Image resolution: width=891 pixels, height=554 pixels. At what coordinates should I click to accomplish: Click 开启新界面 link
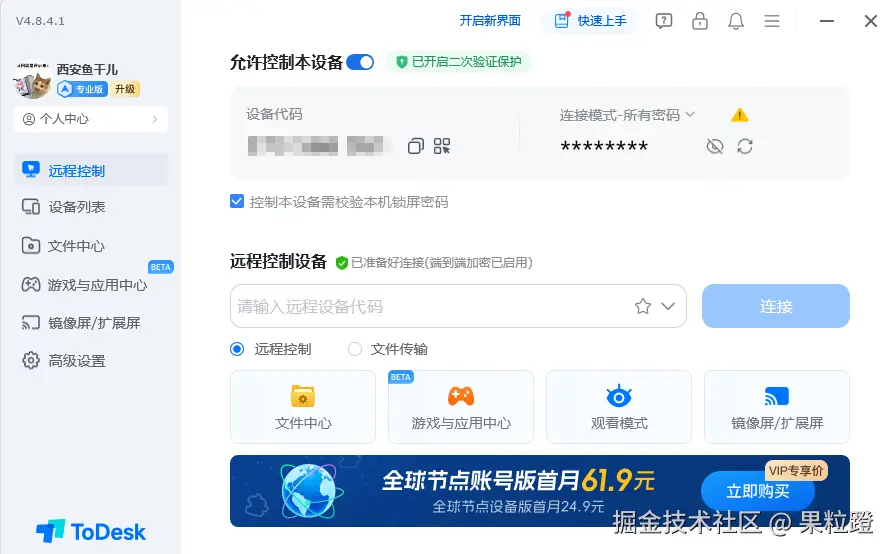coord(490,21)
